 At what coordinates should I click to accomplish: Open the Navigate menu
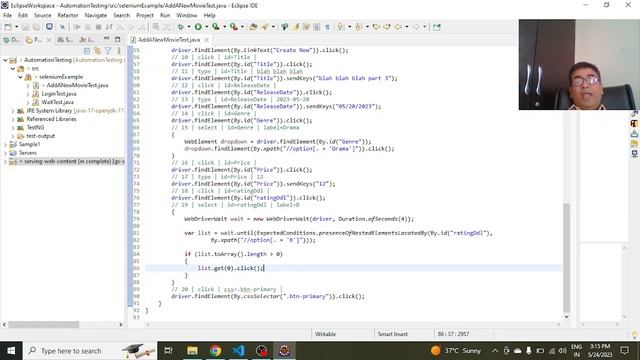tap(96, 16)
